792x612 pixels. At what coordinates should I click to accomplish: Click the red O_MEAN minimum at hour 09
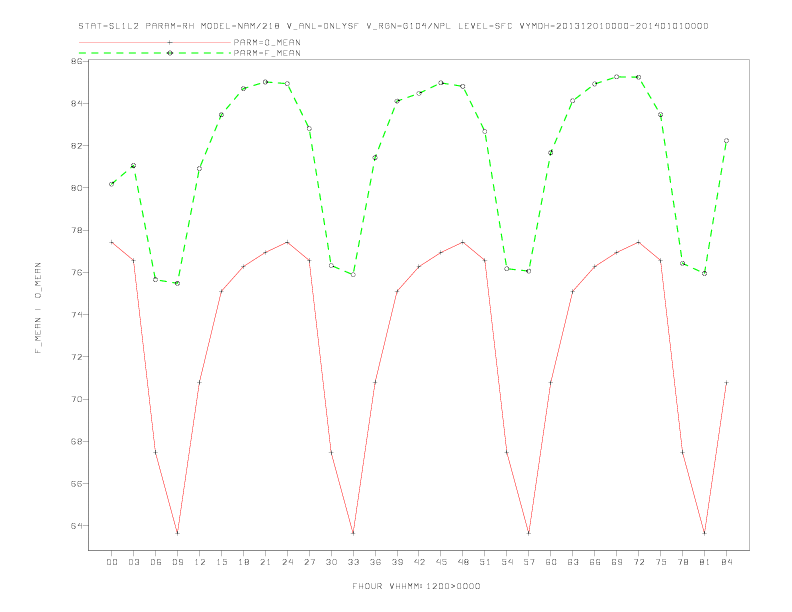pos(177,533)
